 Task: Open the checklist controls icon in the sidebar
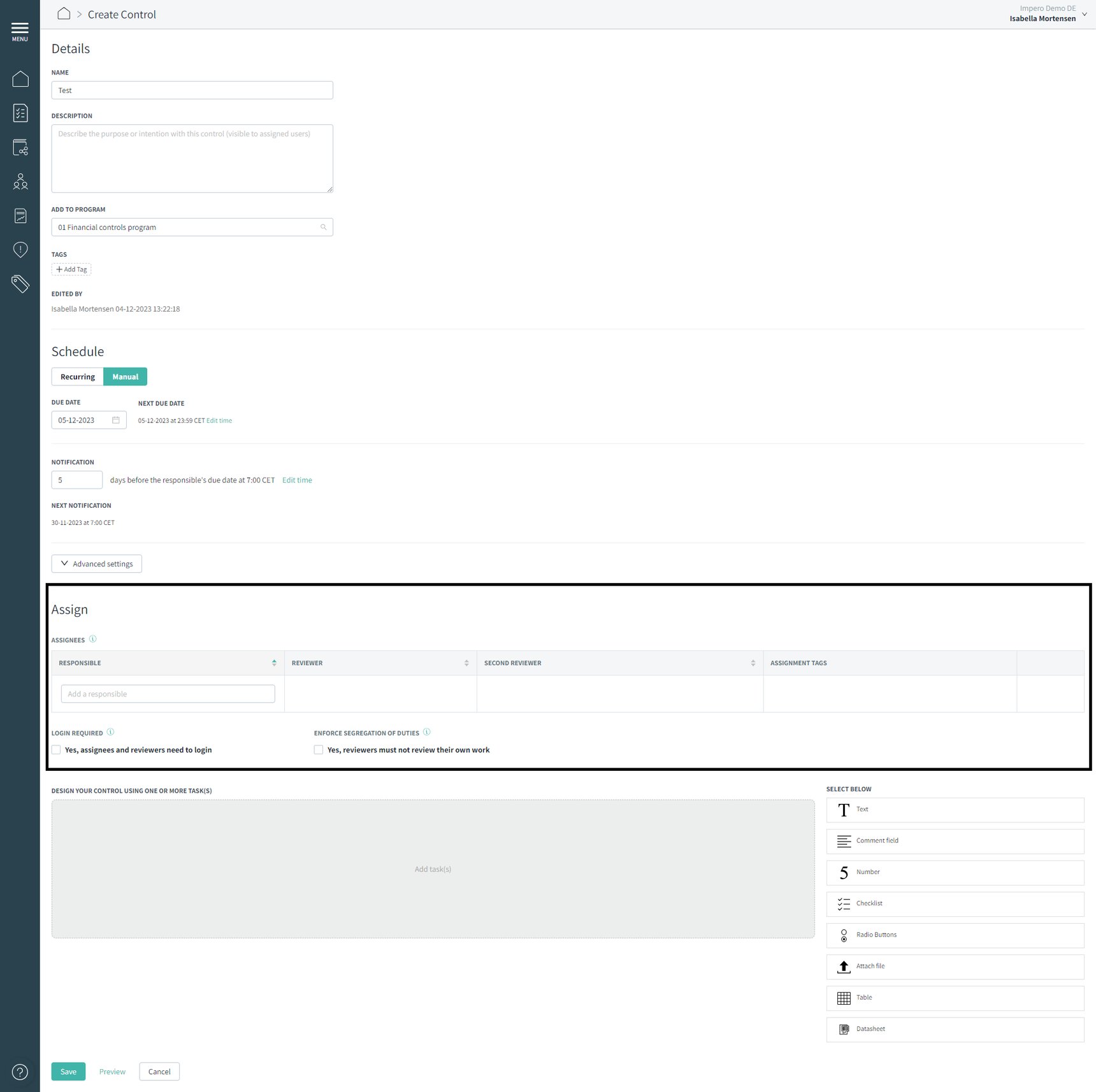pyautogui.click(x=20, y=113)
